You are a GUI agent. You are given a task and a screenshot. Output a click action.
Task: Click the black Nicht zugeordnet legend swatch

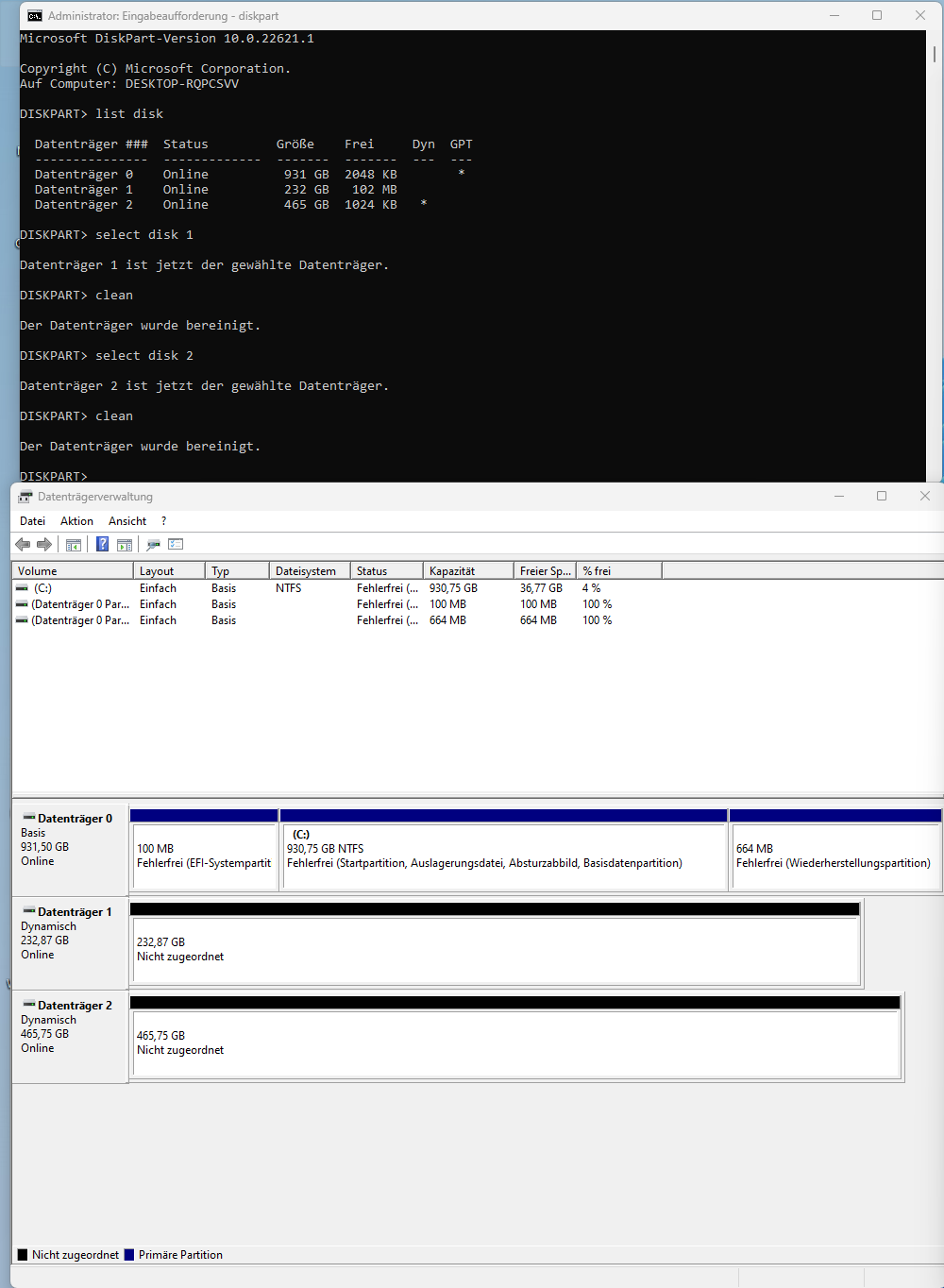click(x=23, y=1255)
